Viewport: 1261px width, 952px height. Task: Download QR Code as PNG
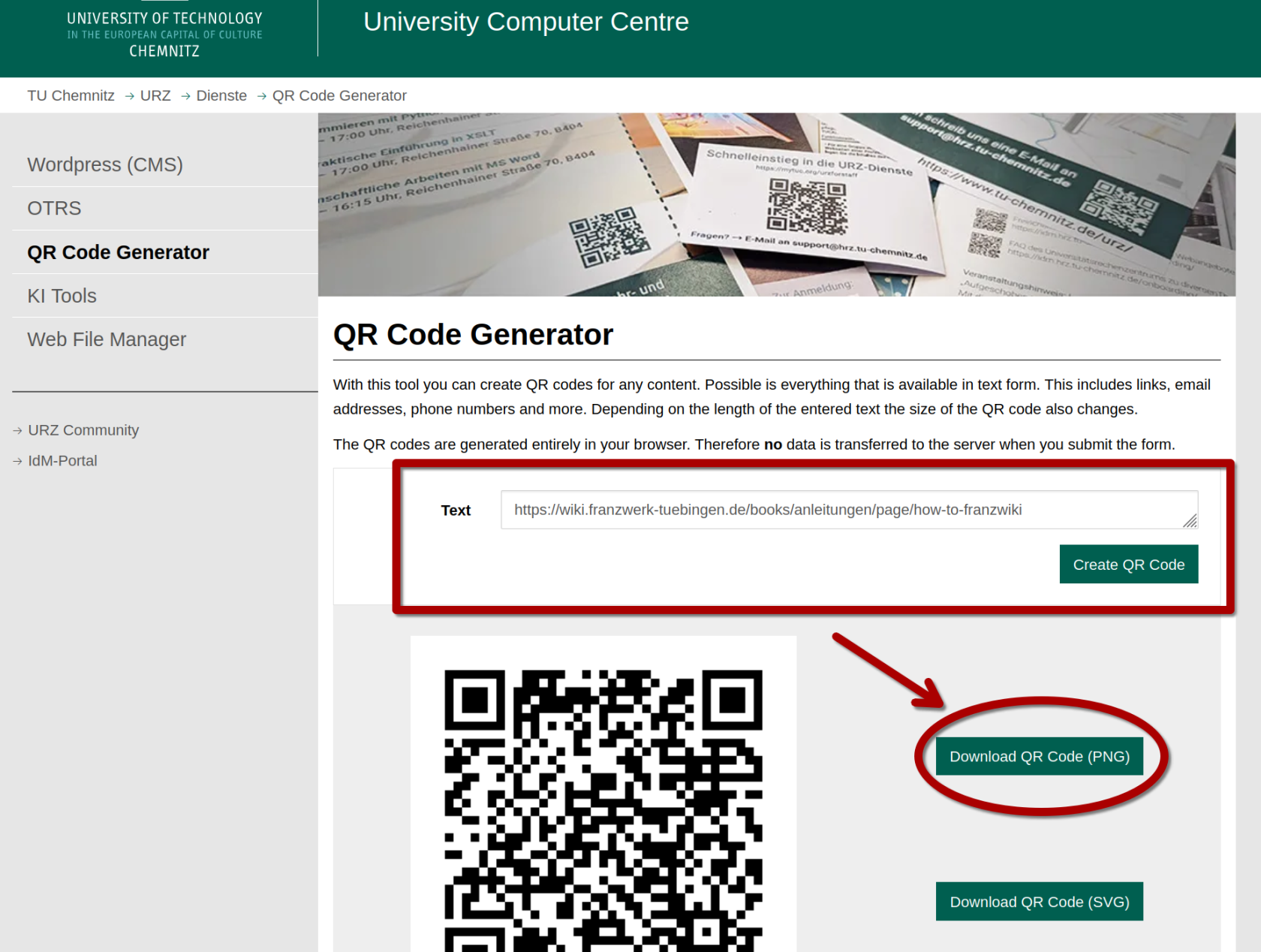[x=1039, y=756]
